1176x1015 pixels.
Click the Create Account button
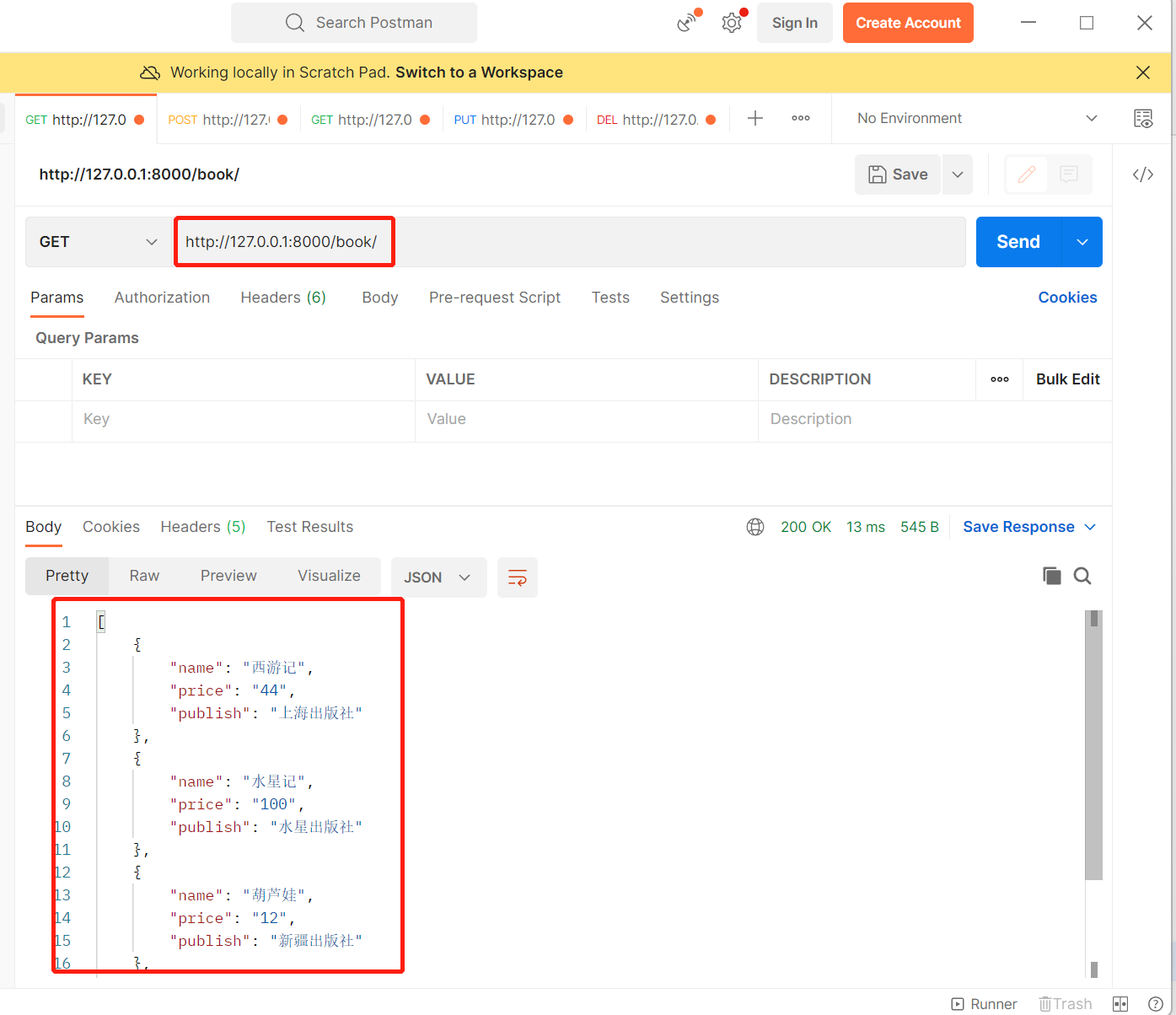pos(908,23)
